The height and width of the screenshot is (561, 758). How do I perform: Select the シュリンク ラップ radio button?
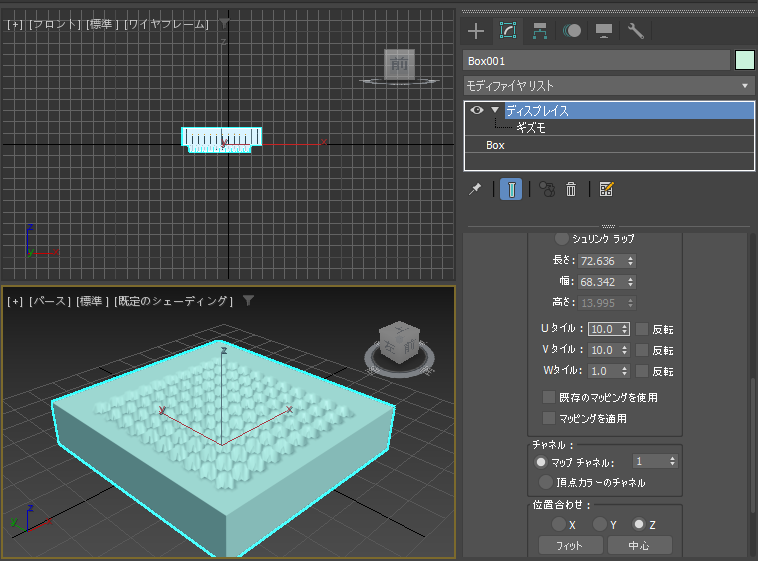[x=562, y=238]
